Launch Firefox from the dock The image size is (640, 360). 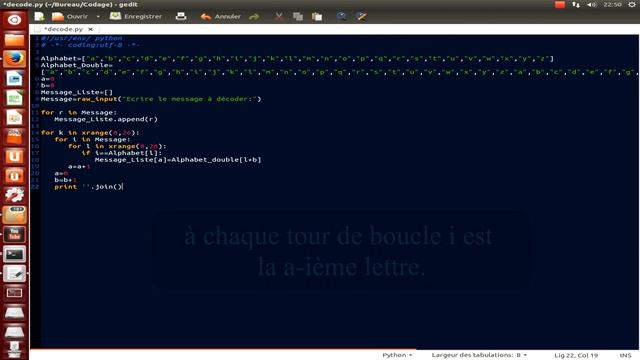click(x=14, y=59)
